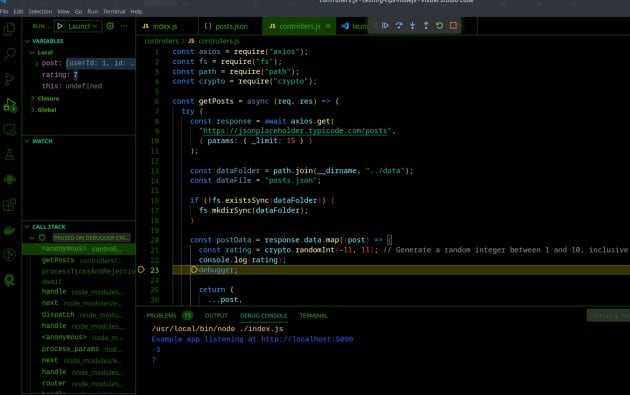
Task: Expand the Closure scope
Action: click(33, 98)
